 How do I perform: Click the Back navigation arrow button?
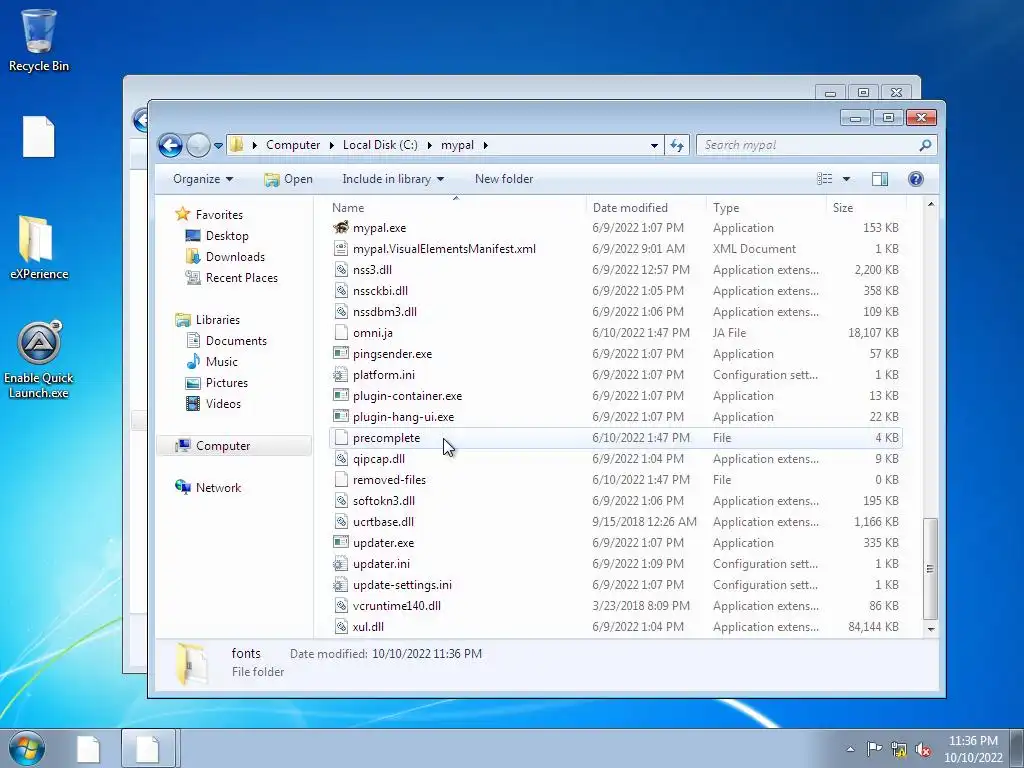[x=170, y=145]
